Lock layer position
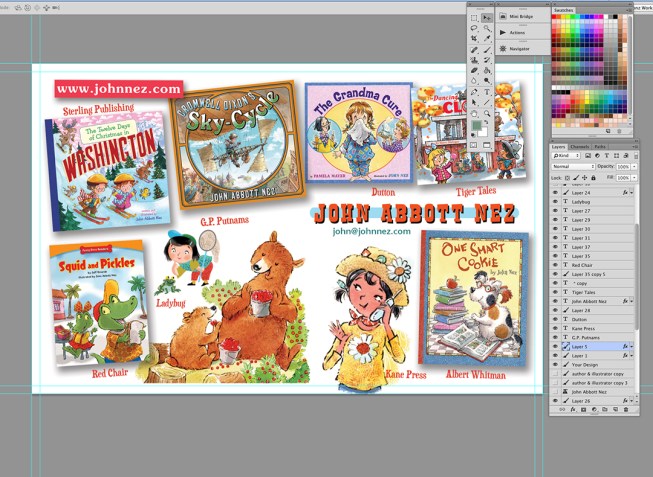The image size is (653, 477). pos(585,178)
